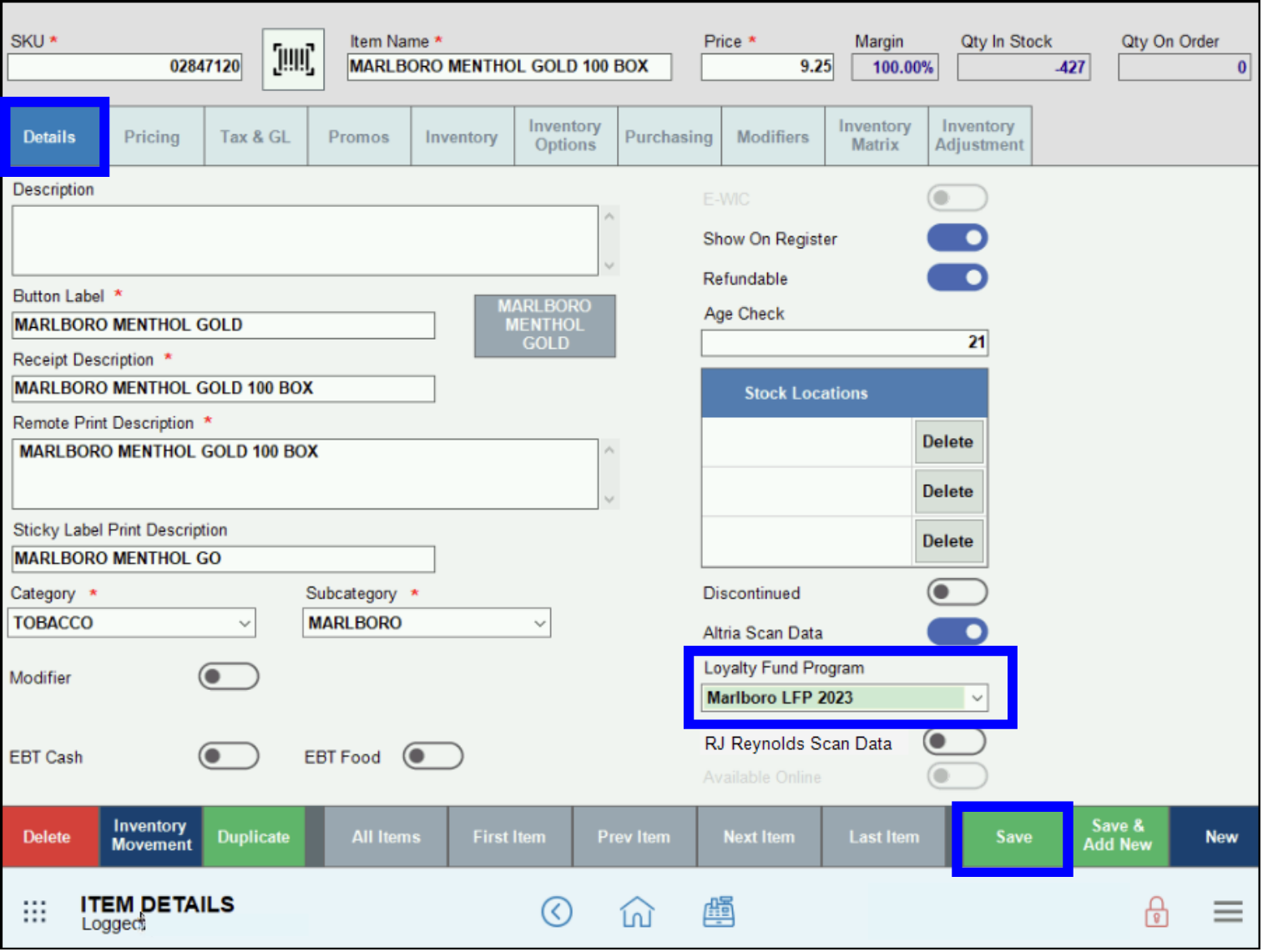
Task: Click the Remote Print Description text area
Action: (x=305, y=474)
